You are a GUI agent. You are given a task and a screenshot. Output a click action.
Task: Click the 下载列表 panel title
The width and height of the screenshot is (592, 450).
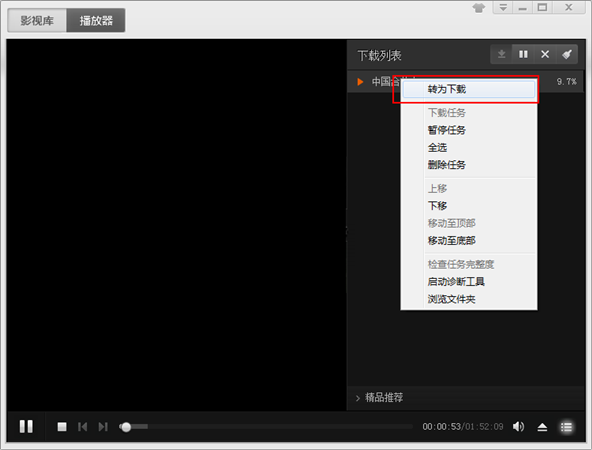[x=379, y=56]
